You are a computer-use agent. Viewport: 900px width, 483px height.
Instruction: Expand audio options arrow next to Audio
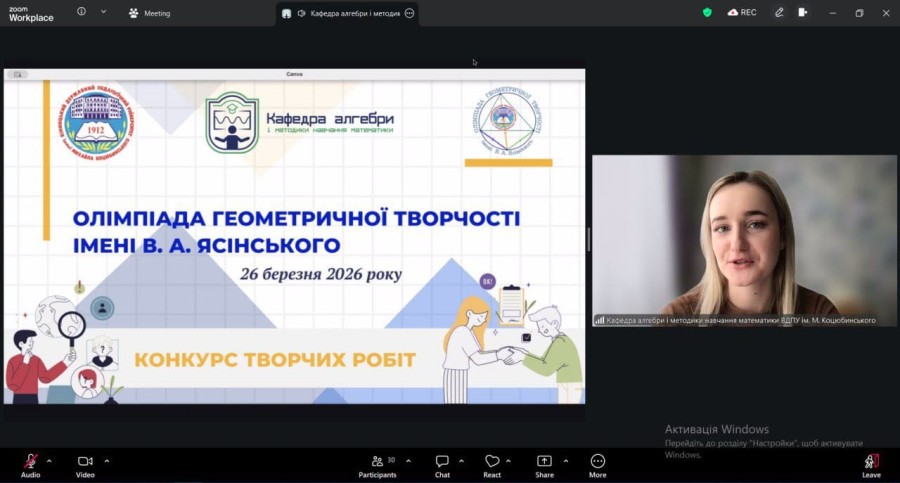(49, 461)
